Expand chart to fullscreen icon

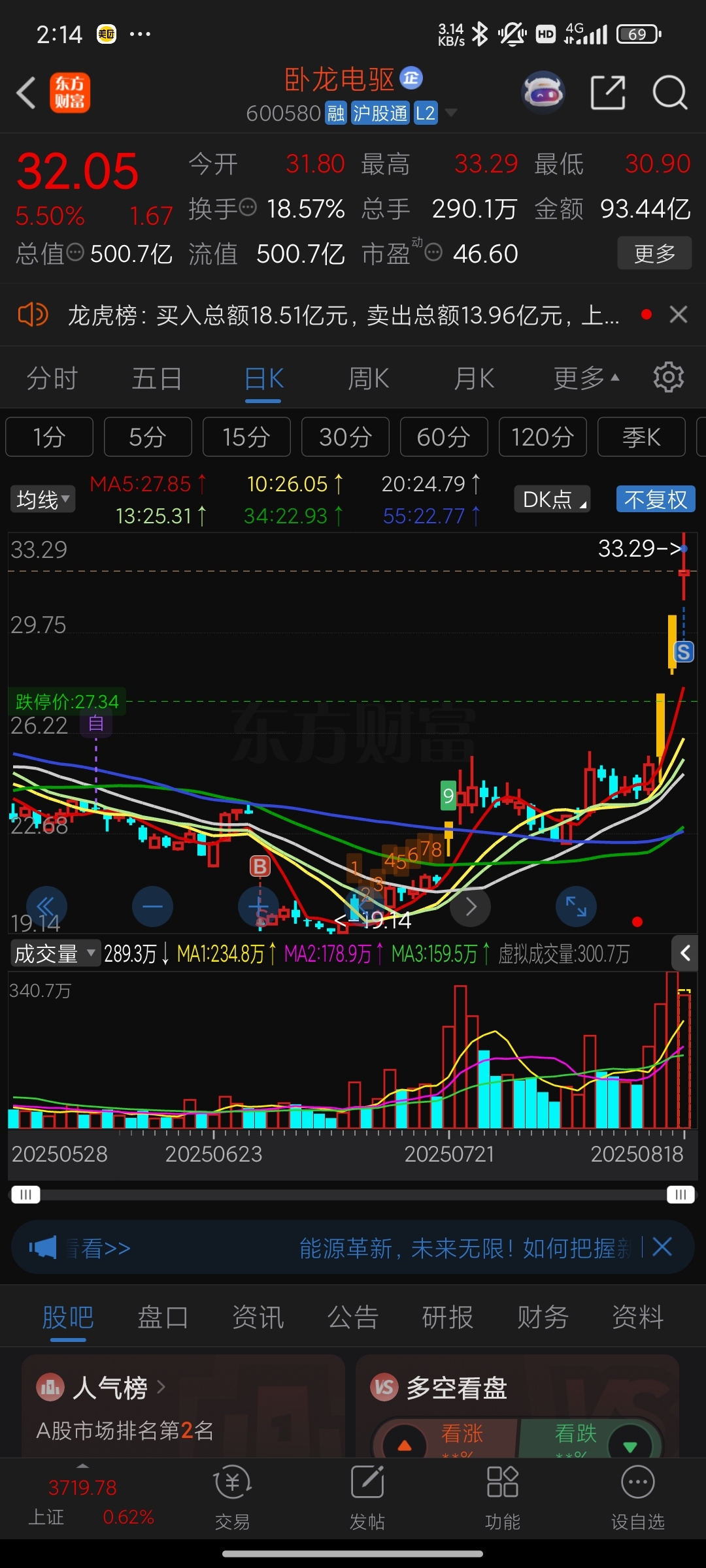[576, 906]
